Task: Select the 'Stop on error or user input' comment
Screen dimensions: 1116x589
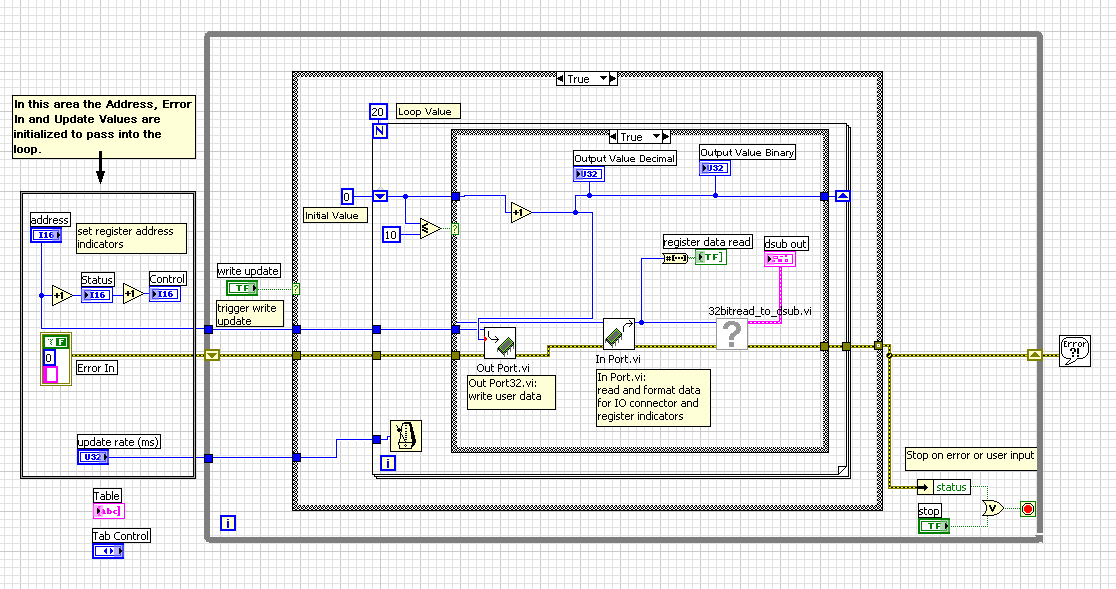Action: pyautogui.click(x=970, y=459)
